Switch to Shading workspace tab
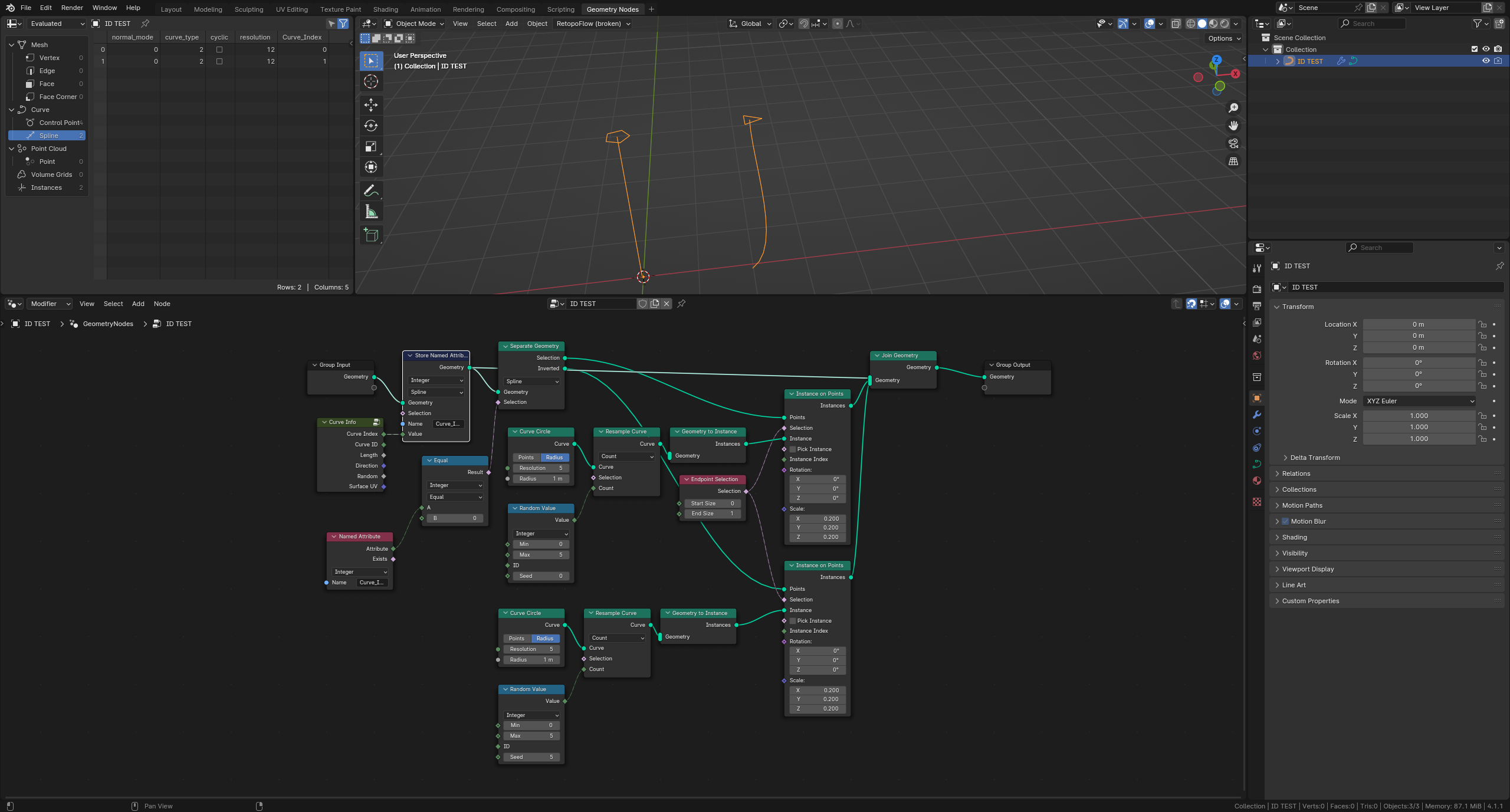The width and height of the screenshot is (1510, 812). coord(385,9)
